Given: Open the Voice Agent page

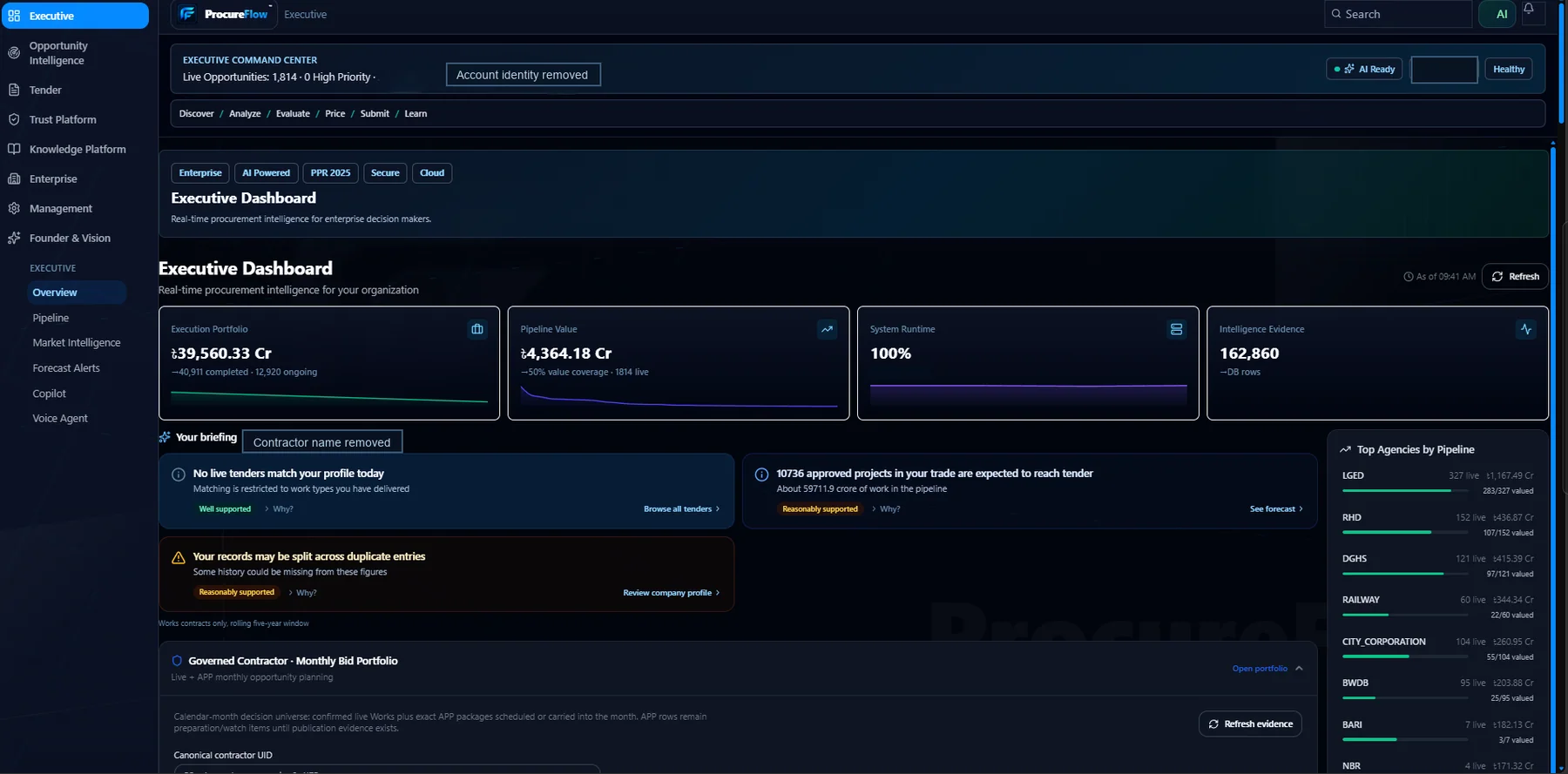Looking at the screenshot, I should click(x=60, y=419).
